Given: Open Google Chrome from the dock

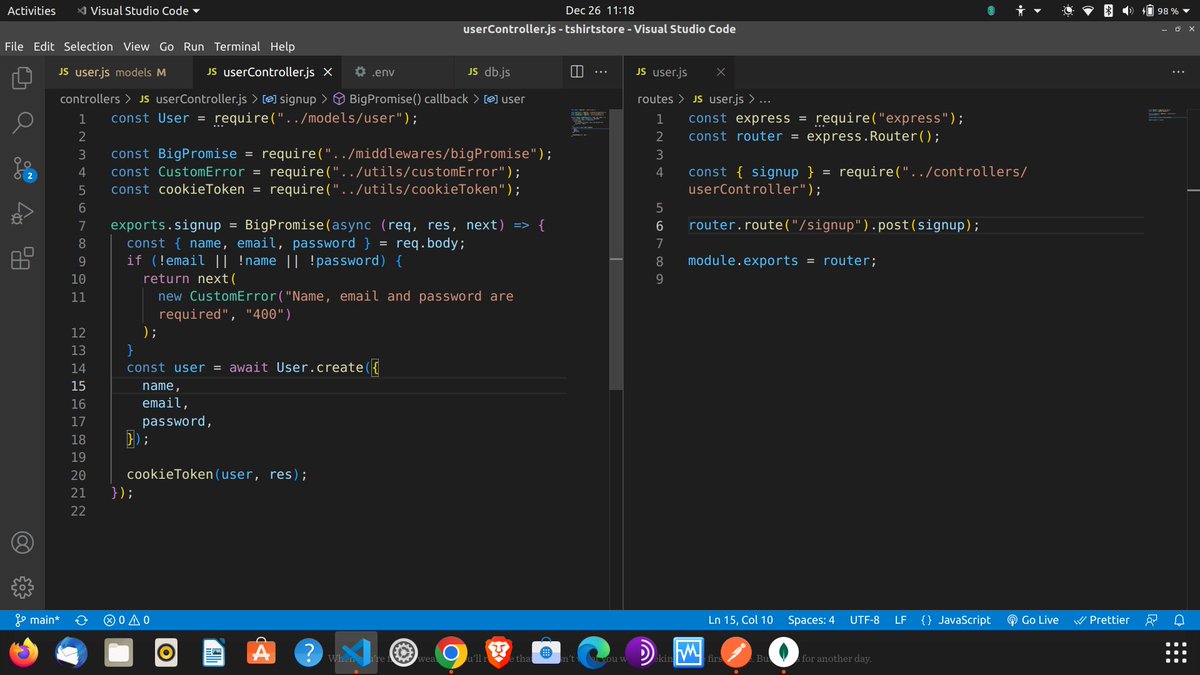Looking at the screenshot, I should pyautogui.click(x=451, y=653).
